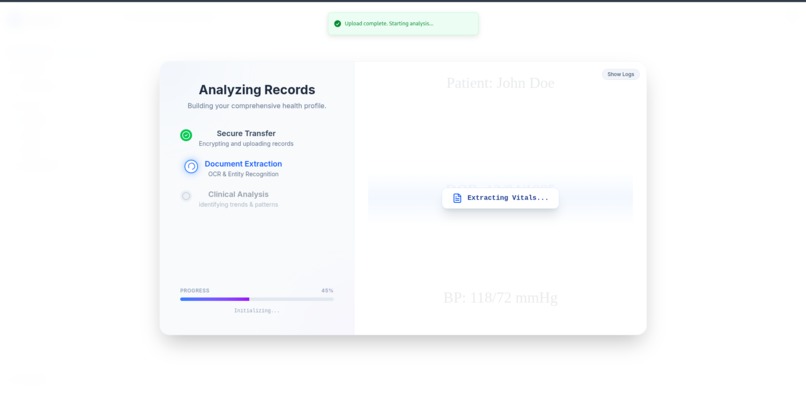Select the Document Extraction step title
Screen dimensions: 806x393
(x=243, y=164)
